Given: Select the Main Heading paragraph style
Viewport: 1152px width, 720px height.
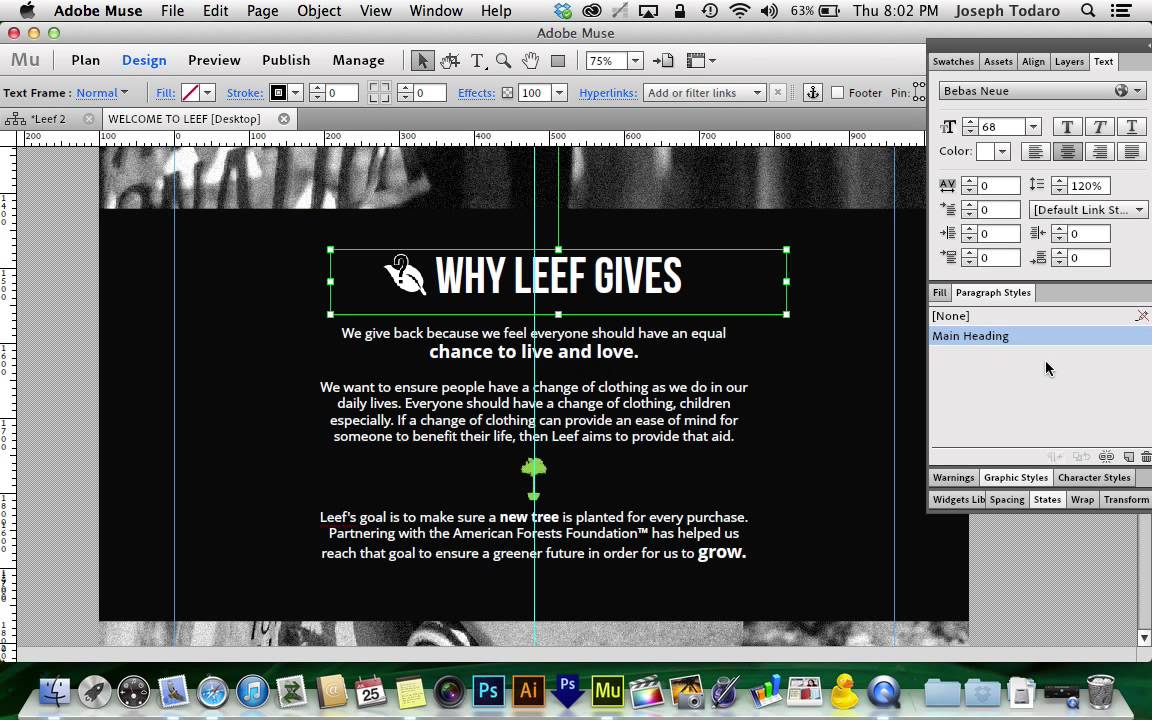Looking at the screenshot, I should click(x=1040, y=336).
